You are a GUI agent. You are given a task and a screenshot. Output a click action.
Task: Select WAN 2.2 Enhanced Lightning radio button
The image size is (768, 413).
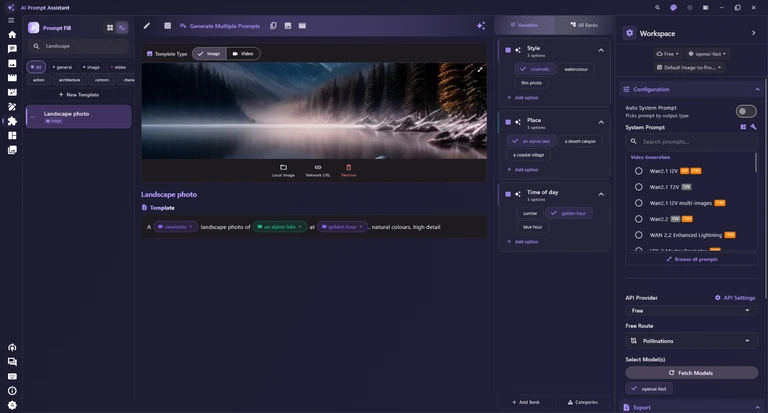[x=639, y=235]
